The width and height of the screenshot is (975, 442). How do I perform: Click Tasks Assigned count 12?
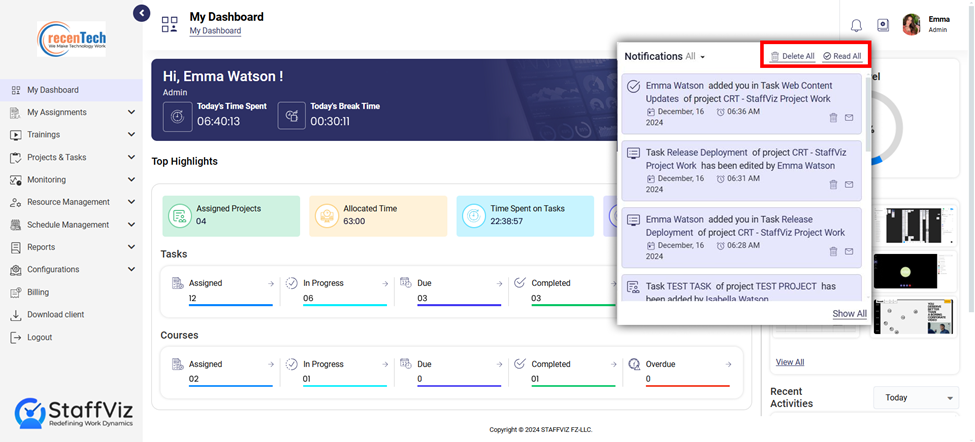coord(193,298)
